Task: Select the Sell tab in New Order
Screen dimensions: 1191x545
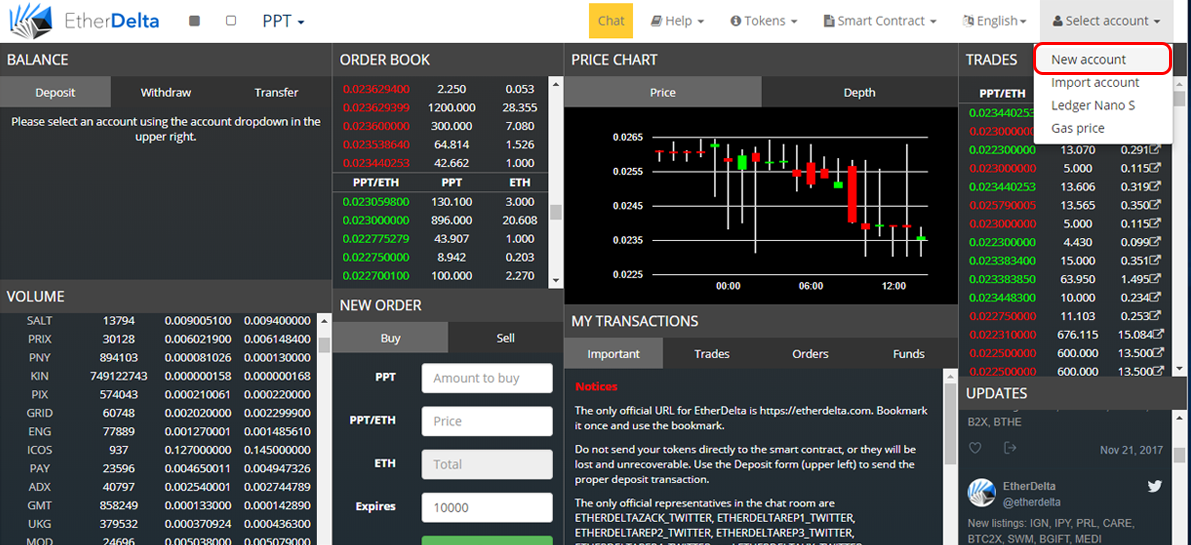Action: [x=506, y=338]
